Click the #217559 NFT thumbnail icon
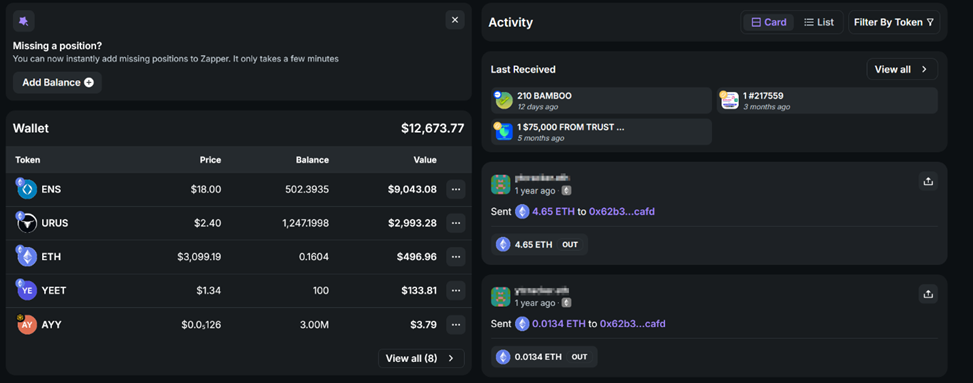 (x=730, y=100)
